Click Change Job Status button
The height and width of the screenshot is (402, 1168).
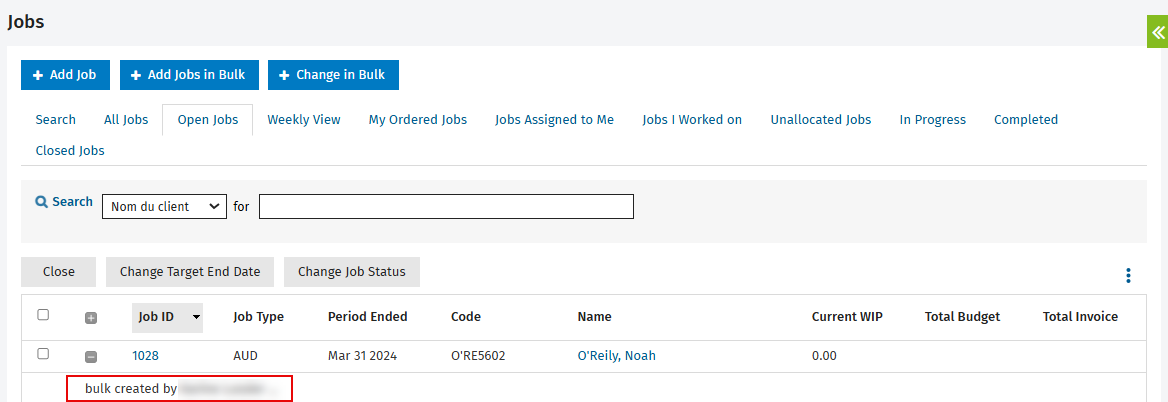[352, 272]
